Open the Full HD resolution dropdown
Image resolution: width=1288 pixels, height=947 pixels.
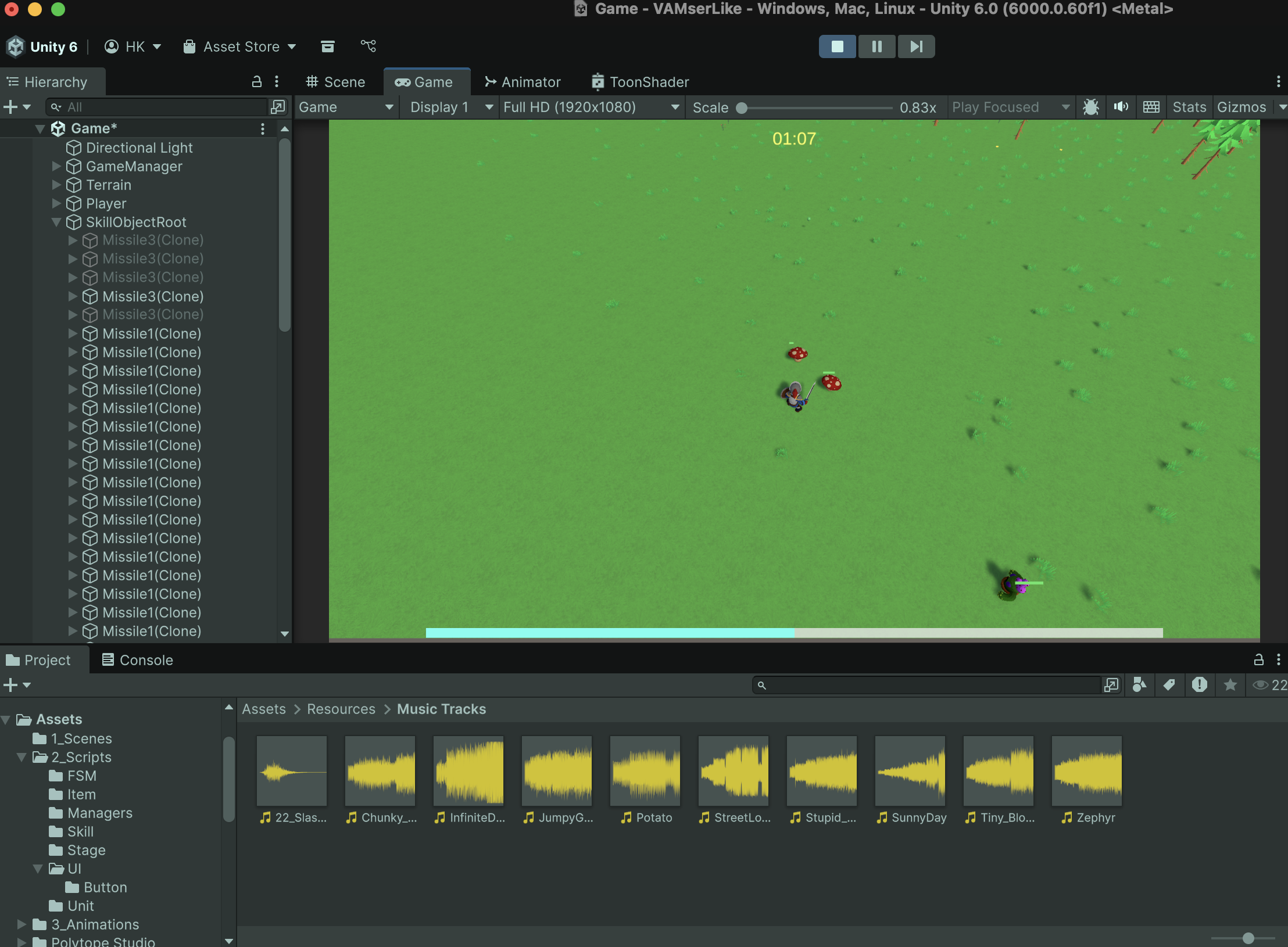(x=591, y=107)
